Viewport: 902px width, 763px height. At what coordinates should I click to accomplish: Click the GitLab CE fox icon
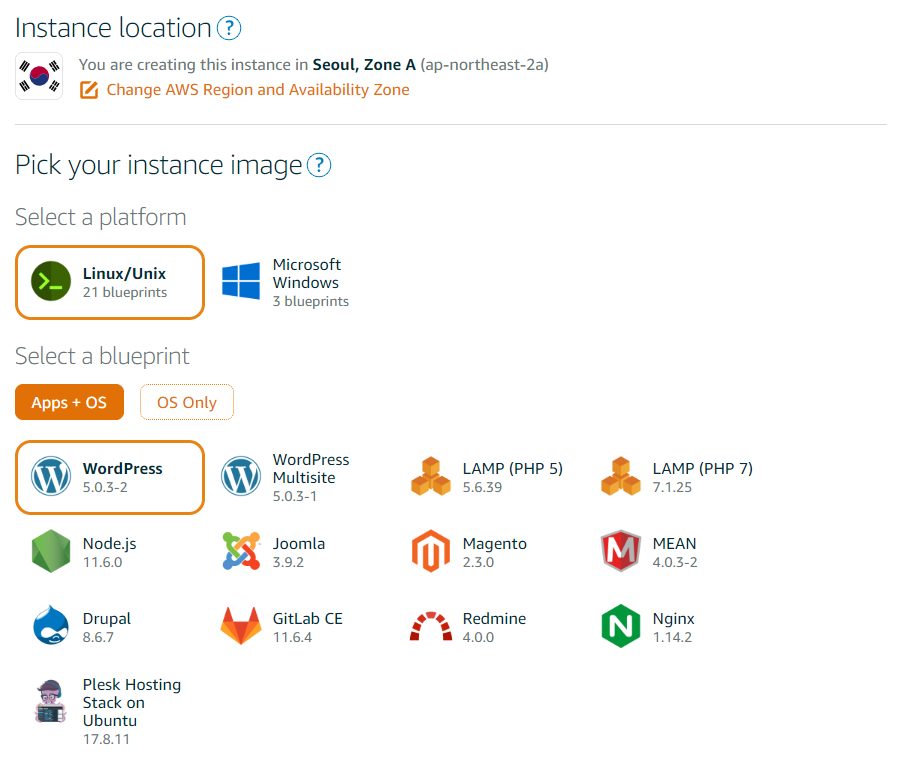[x=241, y=626]
